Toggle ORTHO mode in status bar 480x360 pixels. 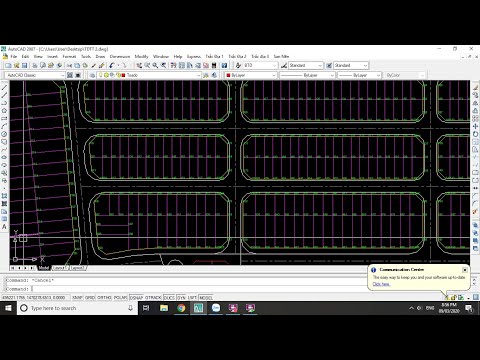pyautogui.click(x=104, y=297)
